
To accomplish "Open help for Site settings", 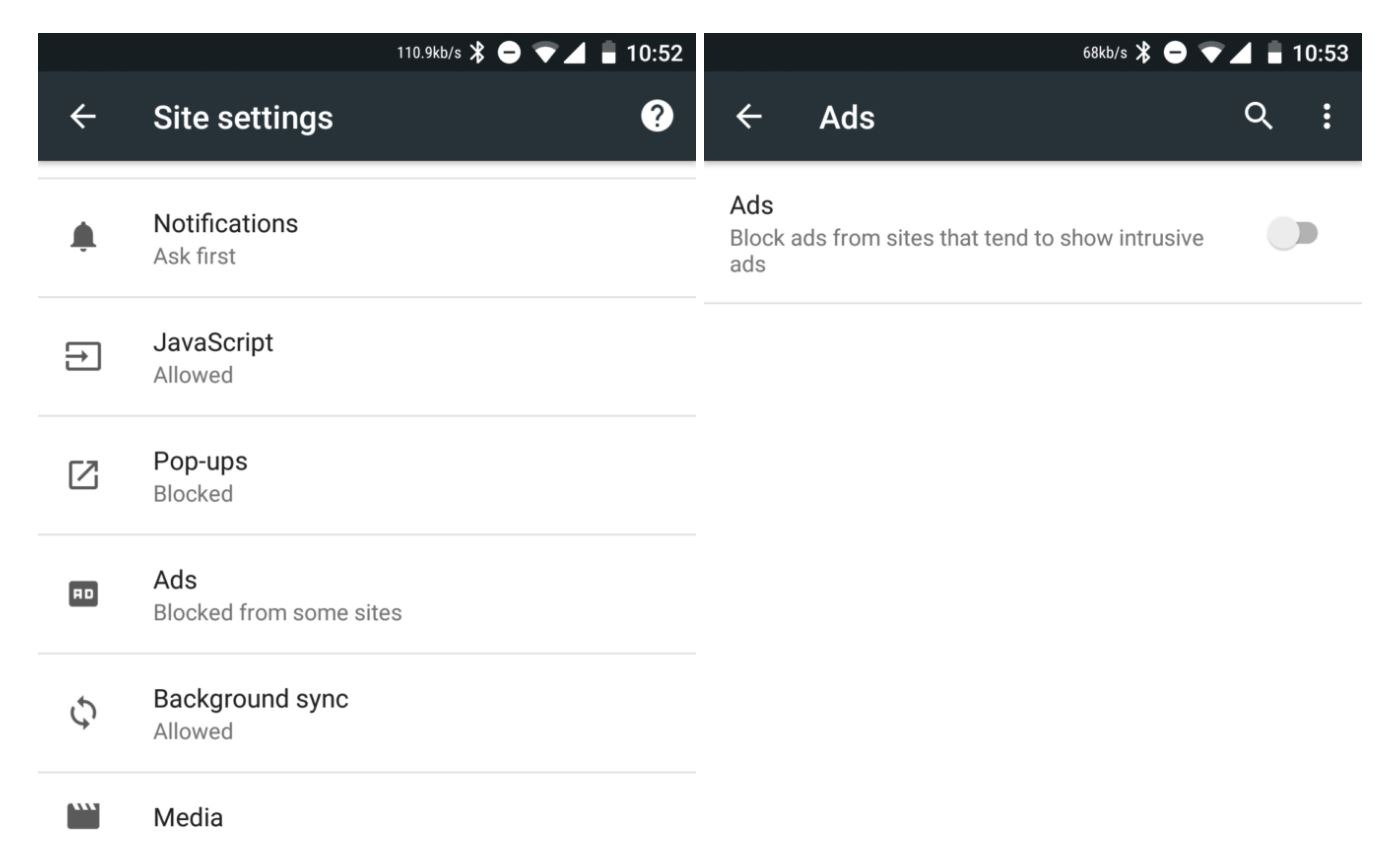I will 656,117.
